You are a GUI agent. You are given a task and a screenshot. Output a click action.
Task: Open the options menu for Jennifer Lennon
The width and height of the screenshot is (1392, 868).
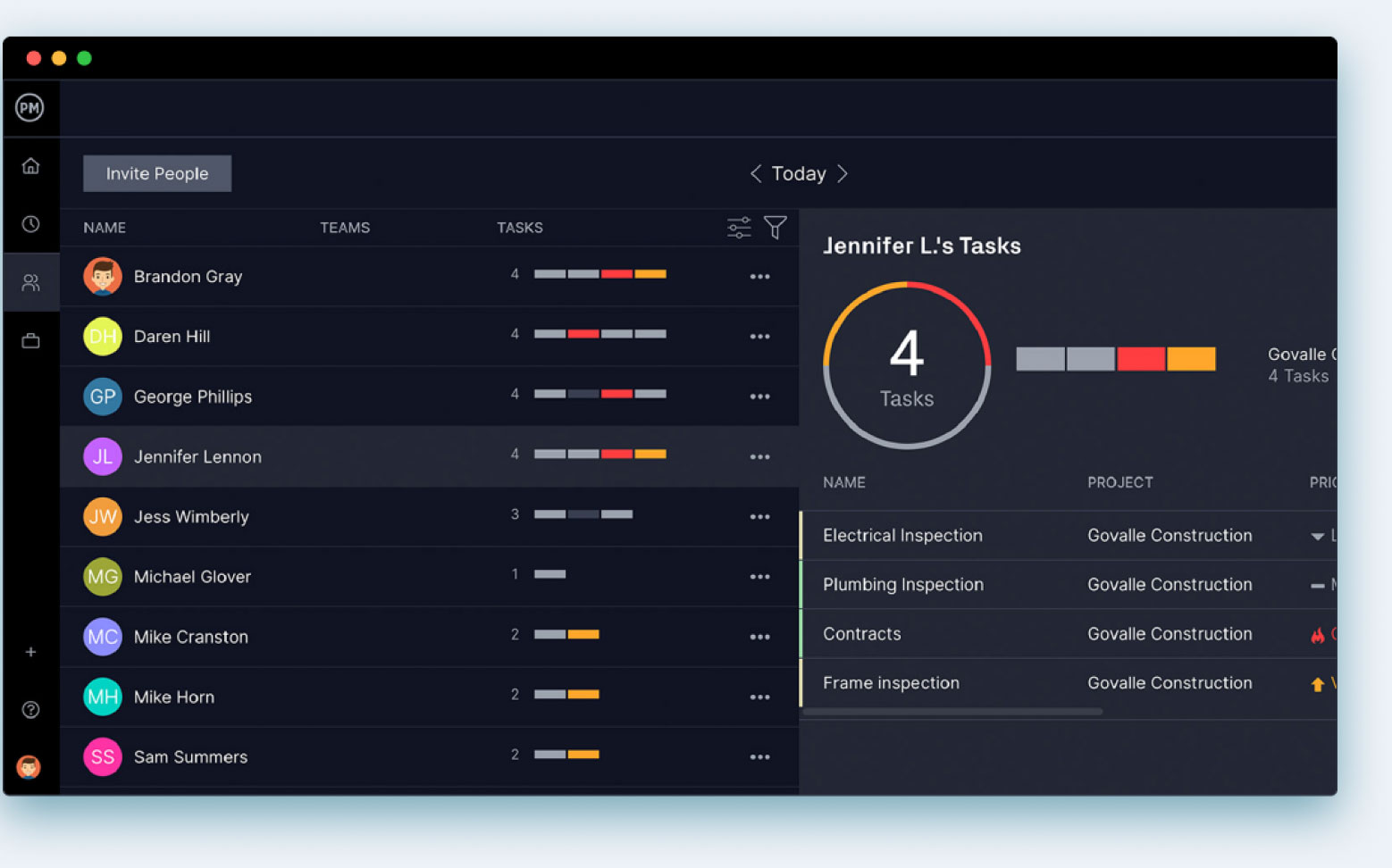point(760,456)
